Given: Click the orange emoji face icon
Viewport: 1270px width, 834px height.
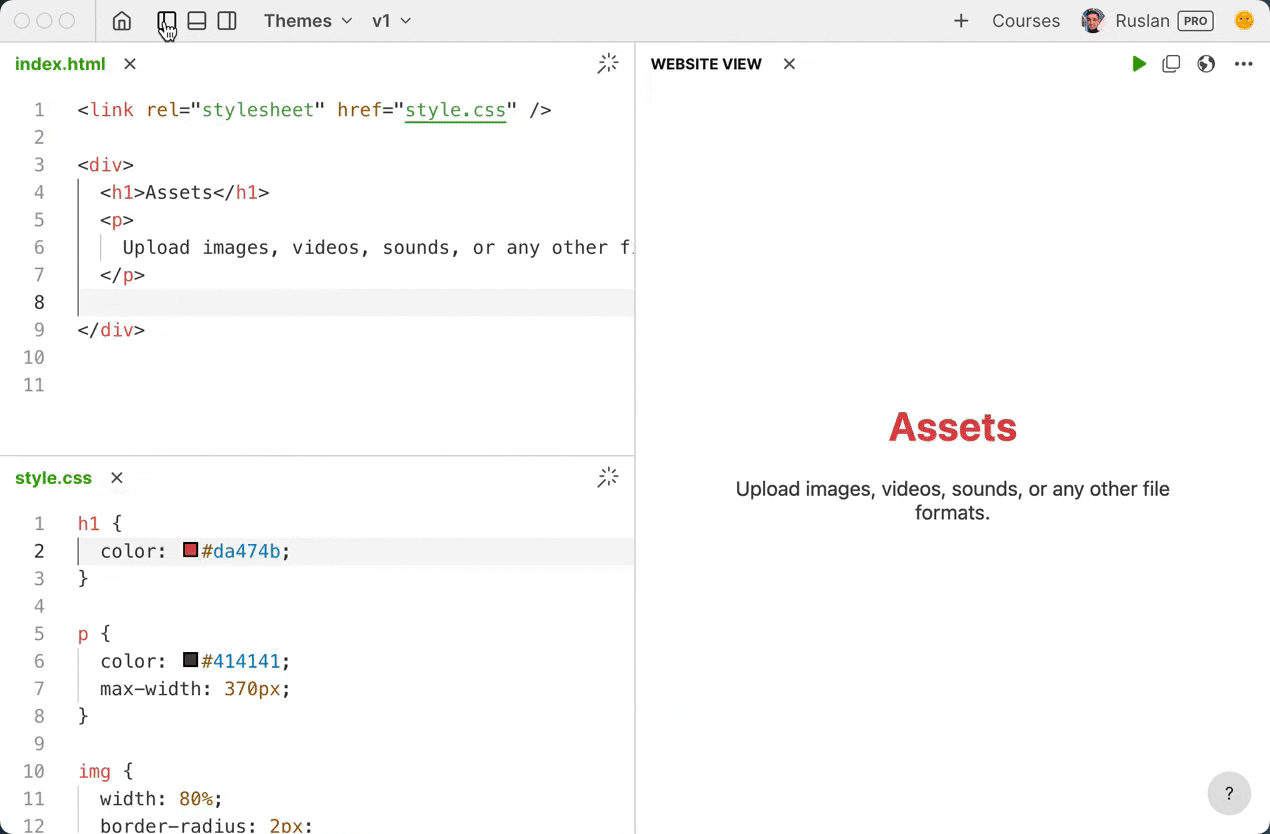Looking at the screenshot, I should click(x=1244, y=20).
